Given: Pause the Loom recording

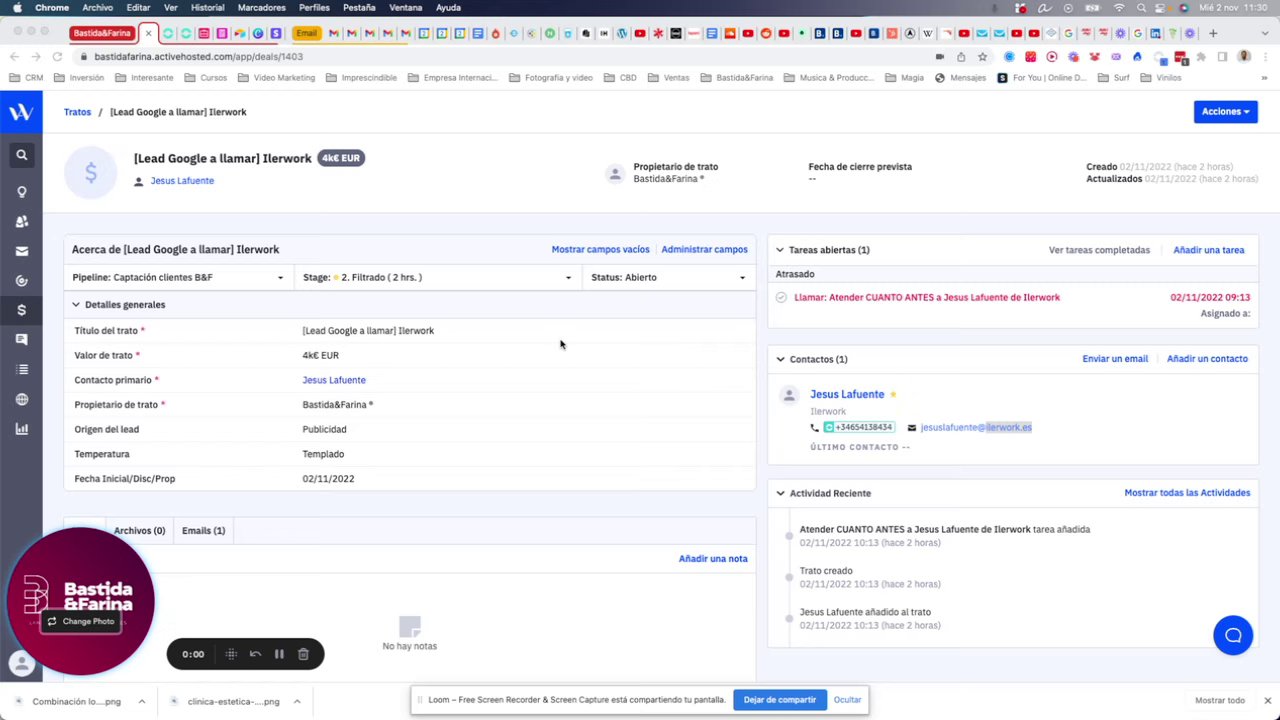Looking at the screenshot, I should click(279, 654).
